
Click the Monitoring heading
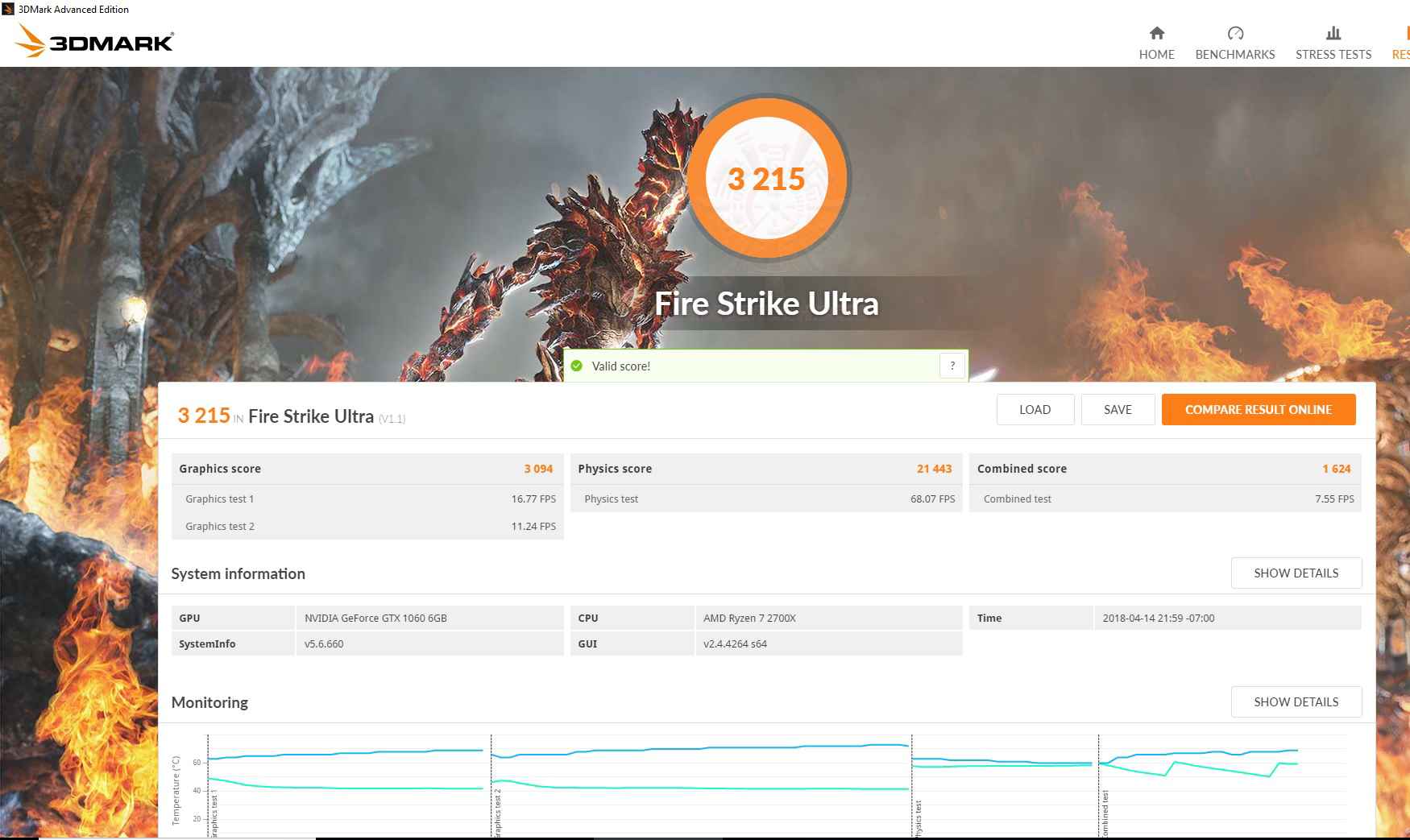(x=209, y=702)
